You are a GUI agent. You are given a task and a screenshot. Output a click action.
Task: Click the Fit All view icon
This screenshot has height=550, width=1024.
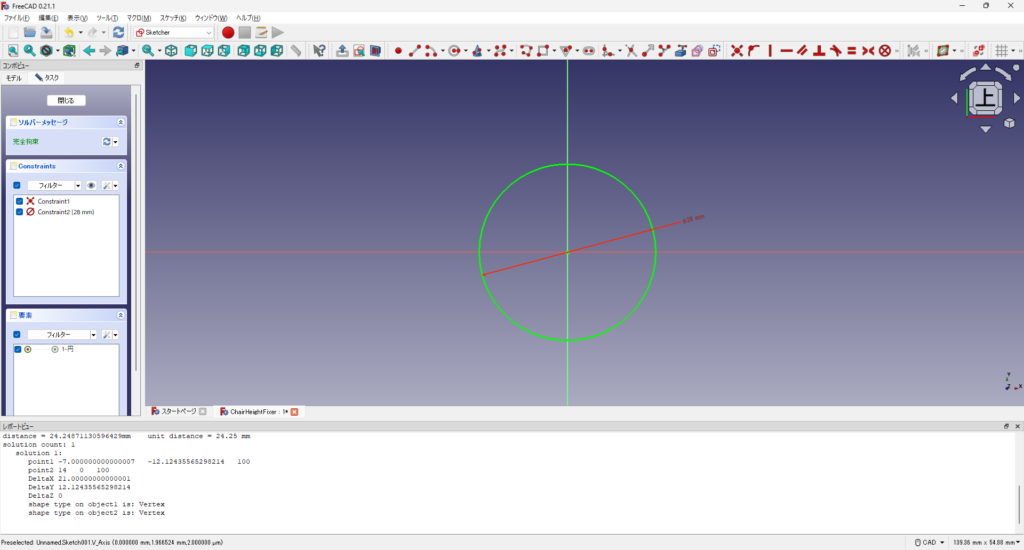(13, 50)
